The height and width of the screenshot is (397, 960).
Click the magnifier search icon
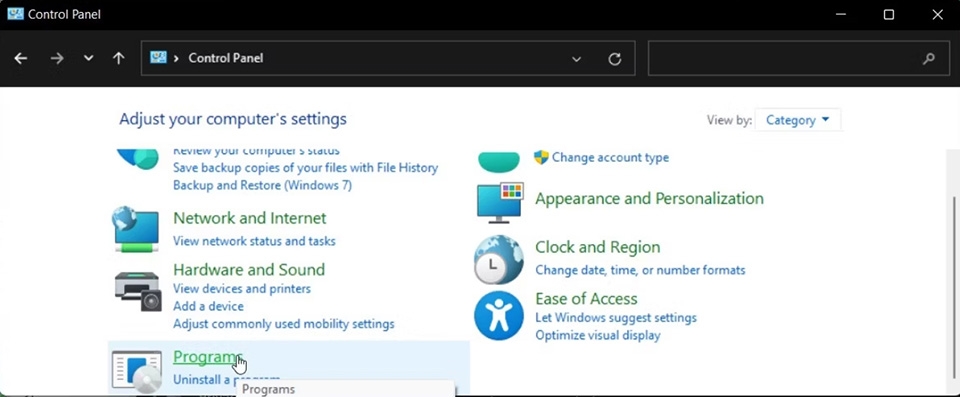point(929,59)
